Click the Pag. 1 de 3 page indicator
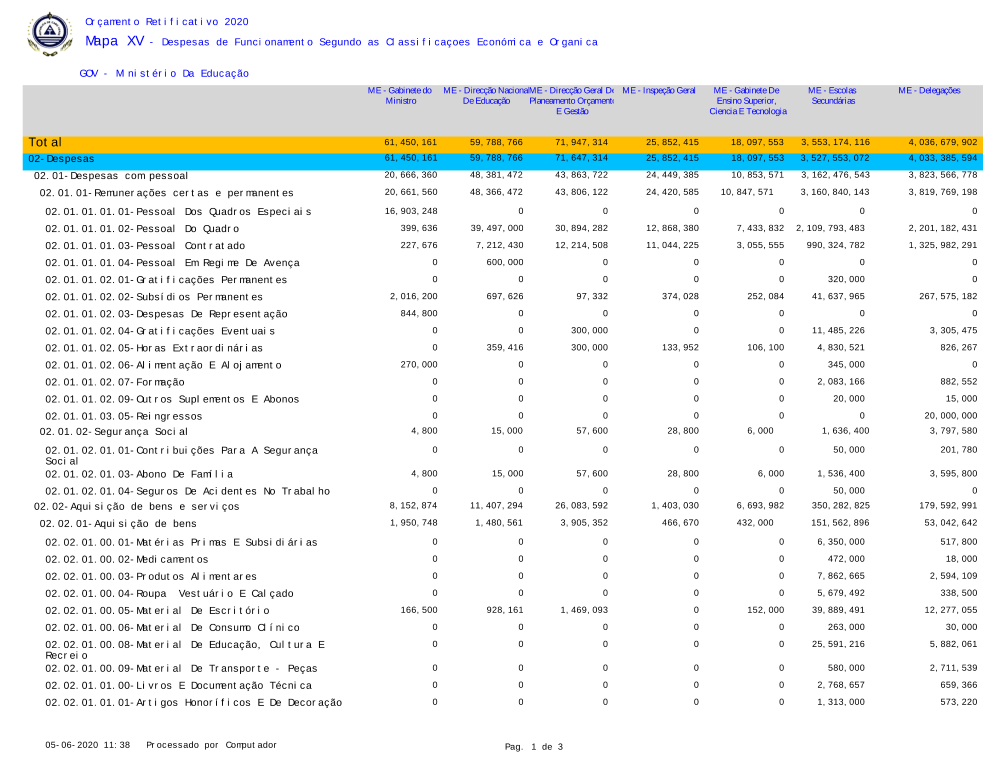Screen dimensions: 1000x773 click(x=533, y=747)
